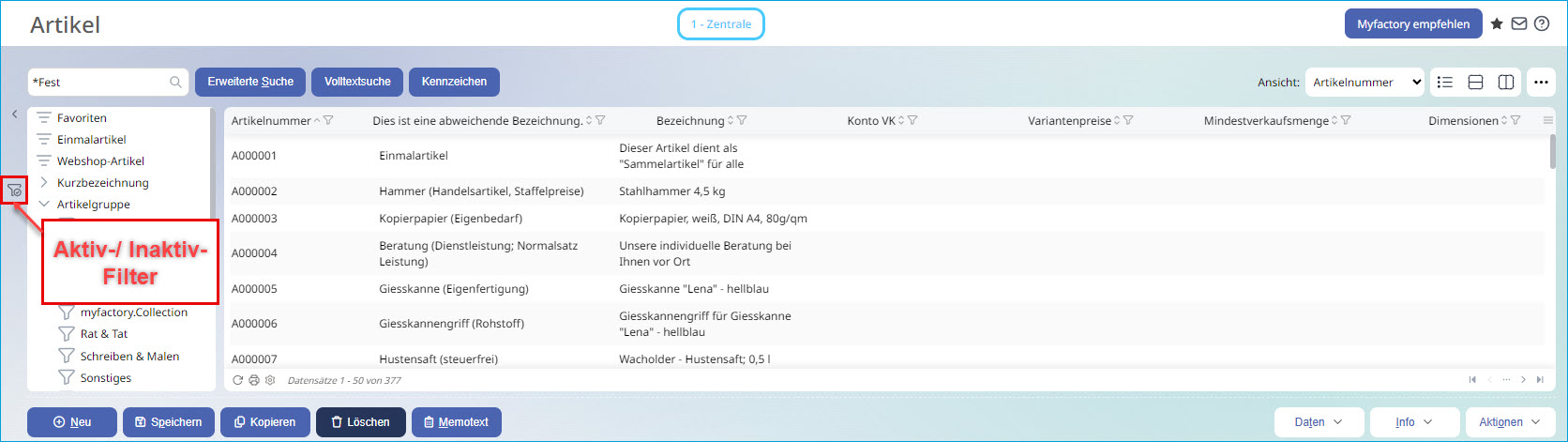Go to the last records page
Screen dimensions: 1568x442
(x=1540, y=380)
